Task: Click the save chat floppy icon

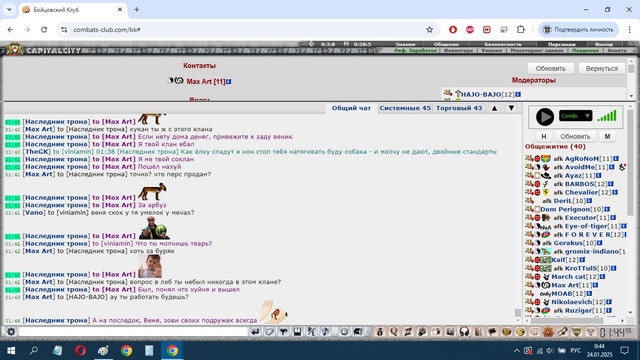Action: pos(298,332)
